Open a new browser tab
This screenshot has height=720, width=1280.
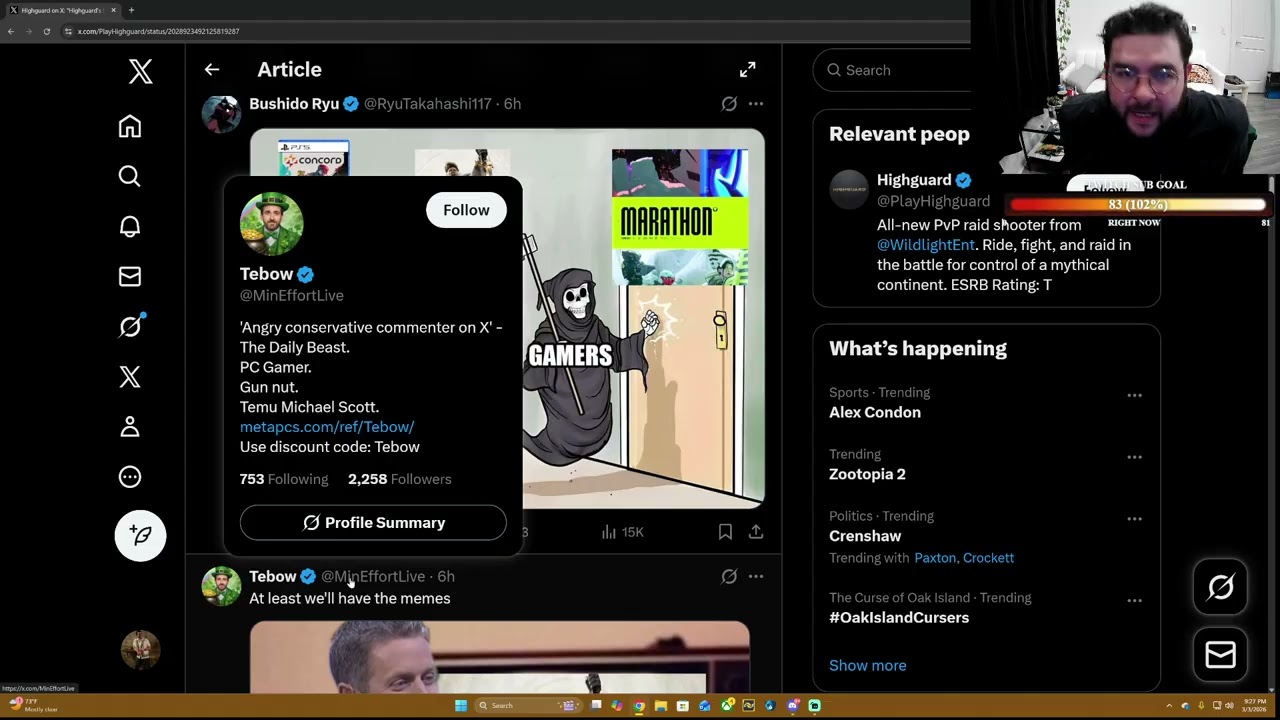[131, 10]
